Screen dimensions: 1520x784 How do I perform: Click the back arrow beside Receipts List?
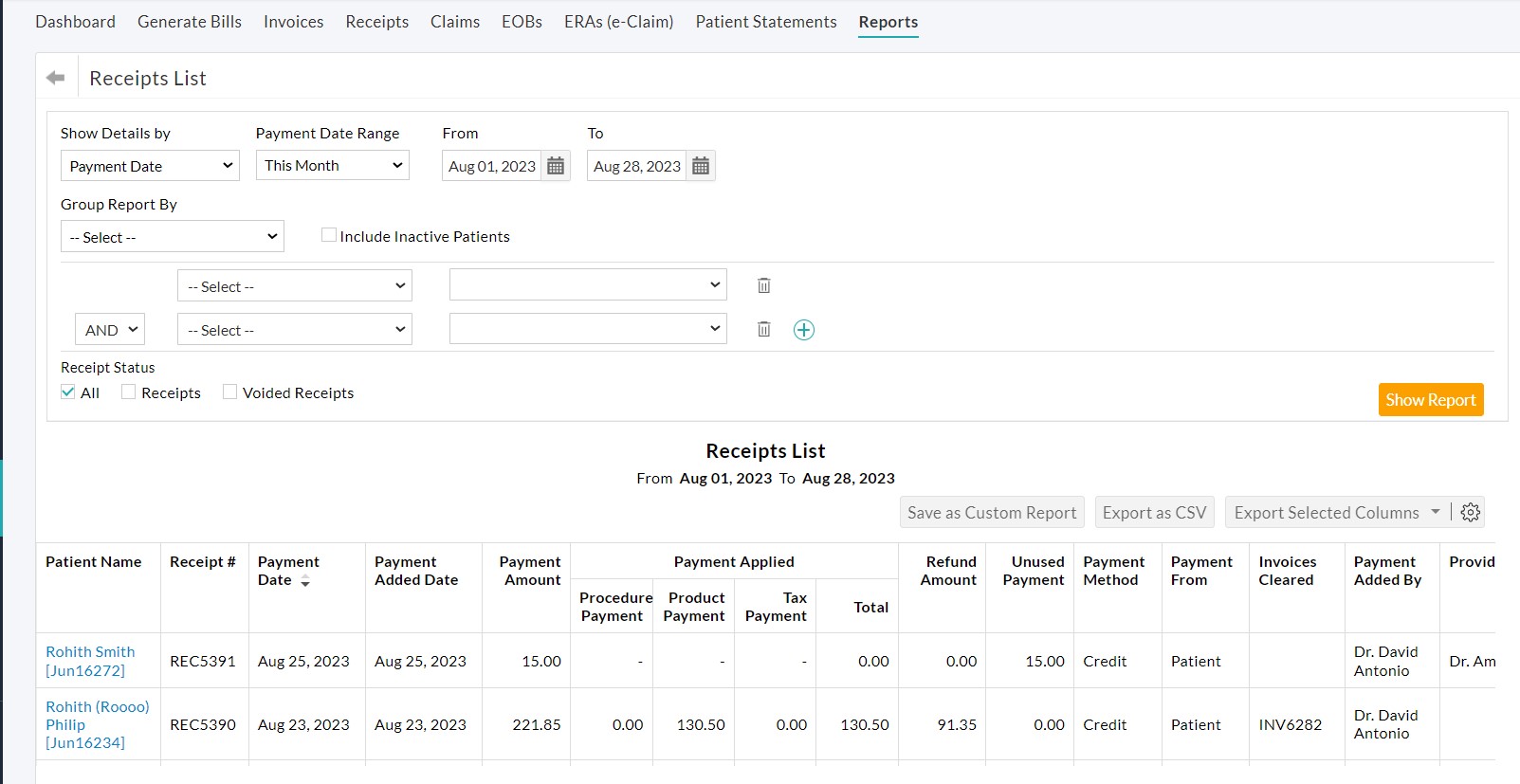[x=56, y=78]
